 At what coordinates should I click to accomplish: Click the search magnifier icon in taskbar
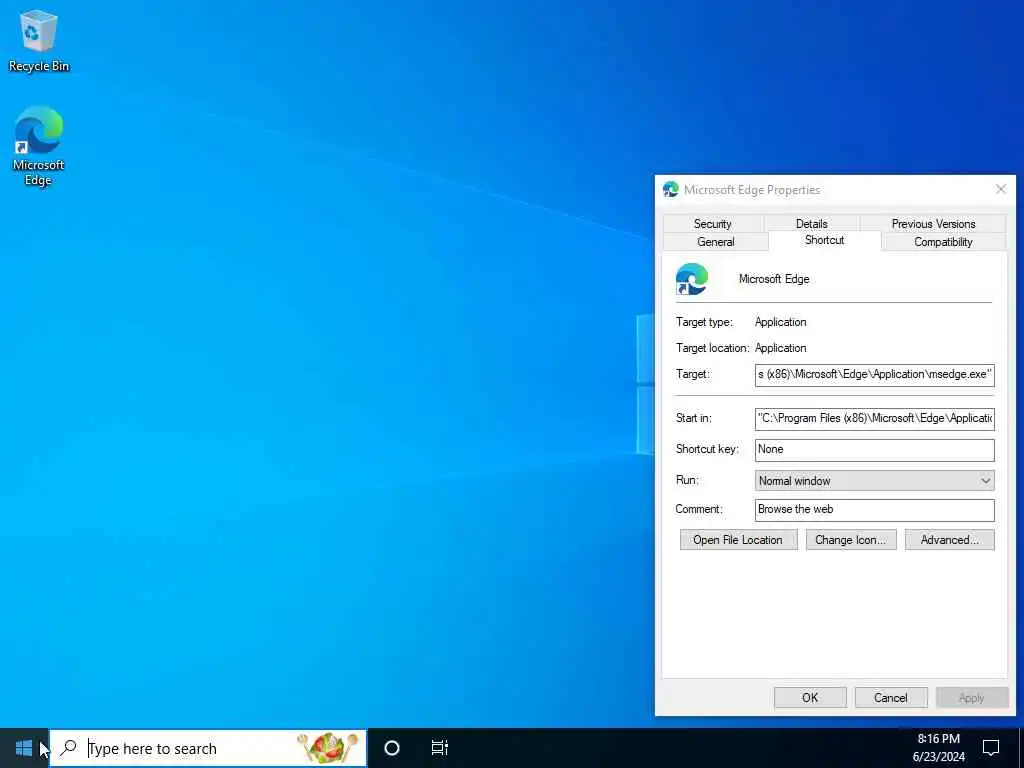pos(69,748)
